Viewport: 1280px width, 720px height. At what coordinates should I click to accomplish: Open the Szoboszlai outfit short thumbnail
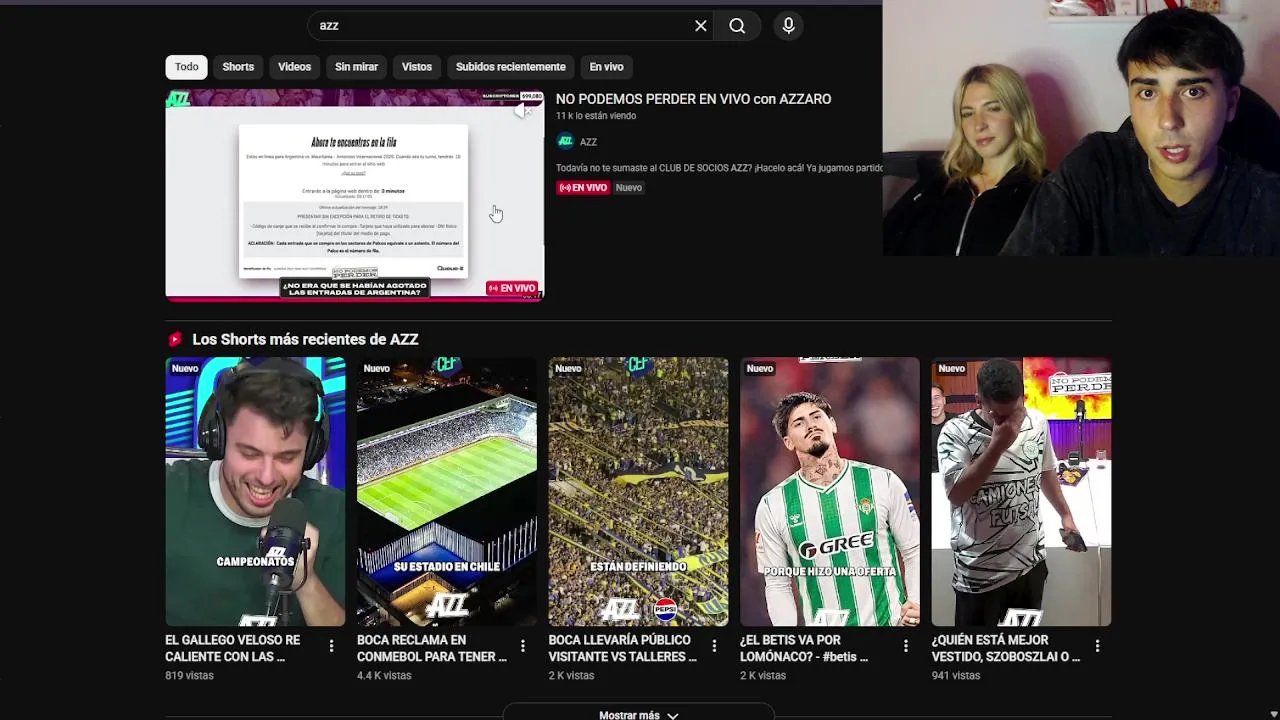pos(1021,492)
